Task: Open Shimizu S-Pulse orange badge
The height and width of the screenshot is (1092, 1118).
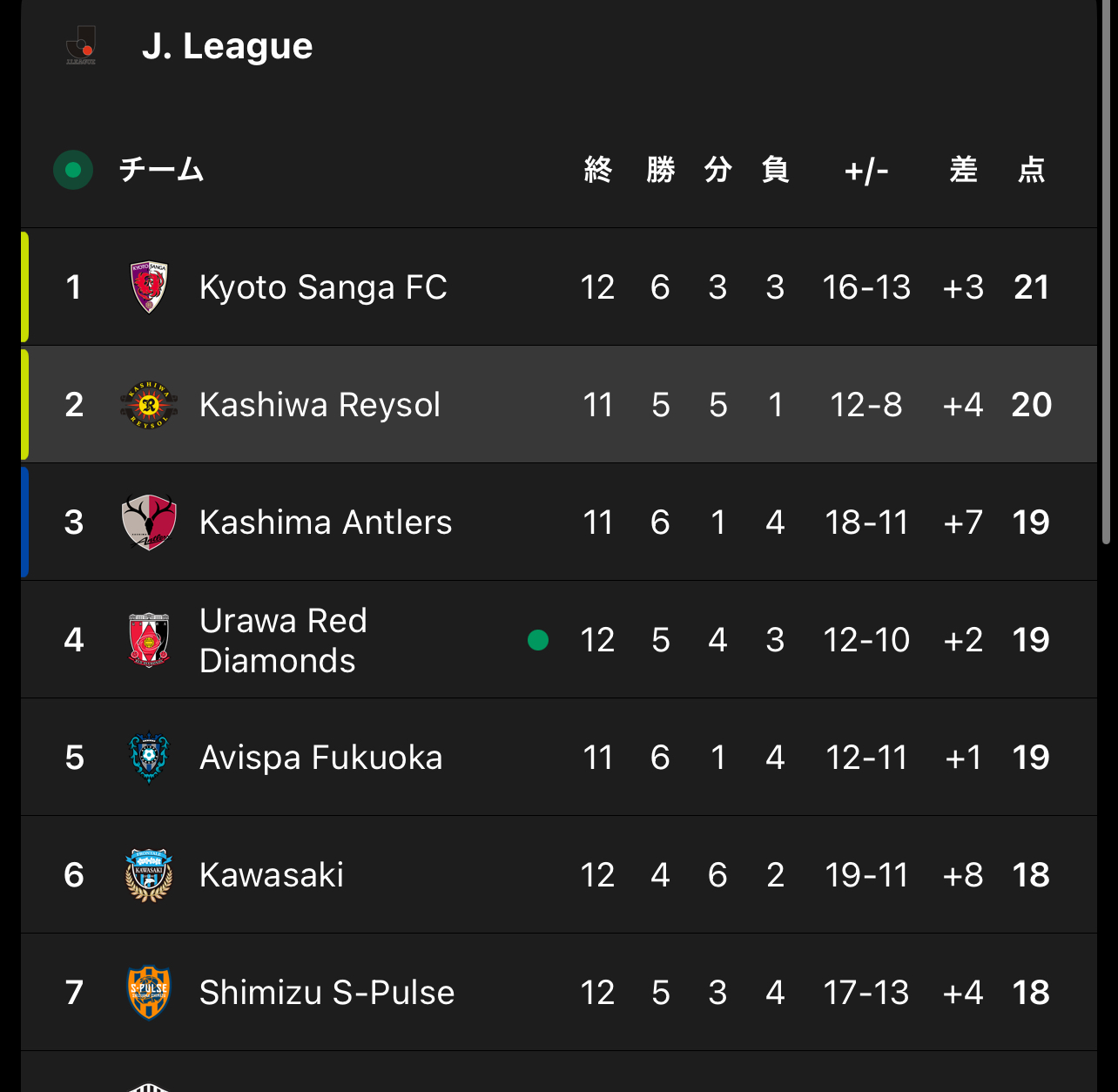Action: (x=149, y=993)
